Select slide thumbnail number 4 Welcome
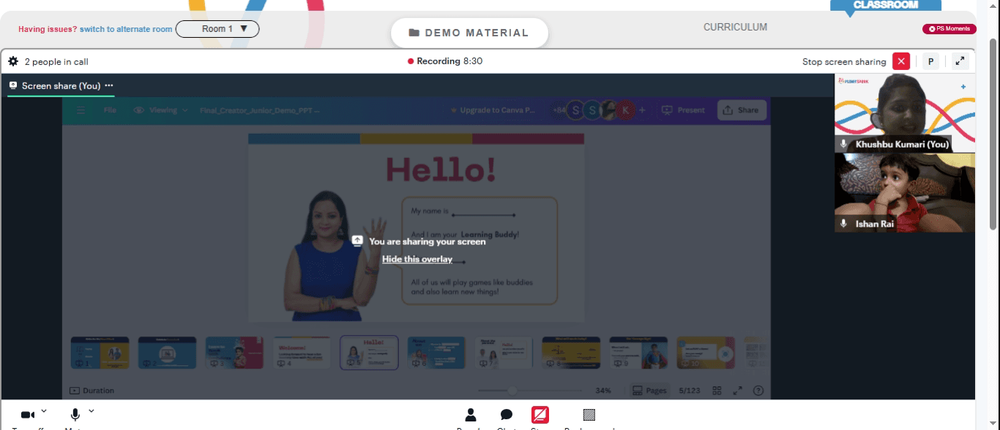1000x430 pixels. 302,353
